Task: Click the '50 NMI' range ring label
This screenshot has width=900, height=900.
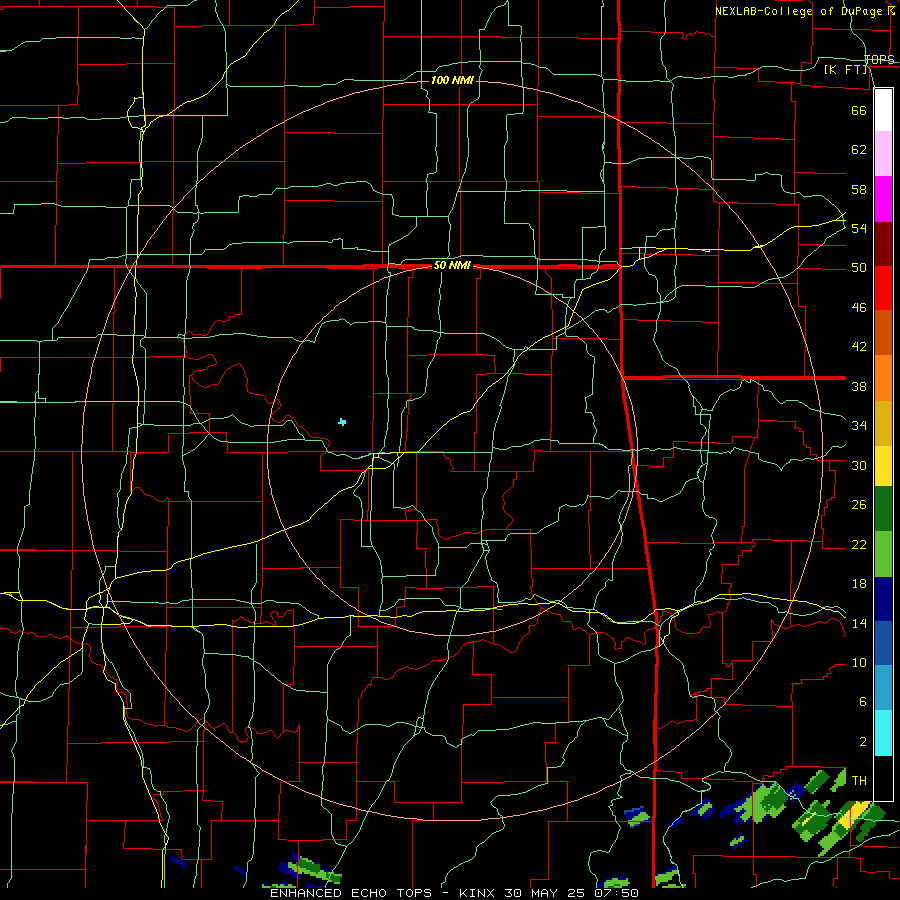Action: pyautogui.click(x=452, y=265)
